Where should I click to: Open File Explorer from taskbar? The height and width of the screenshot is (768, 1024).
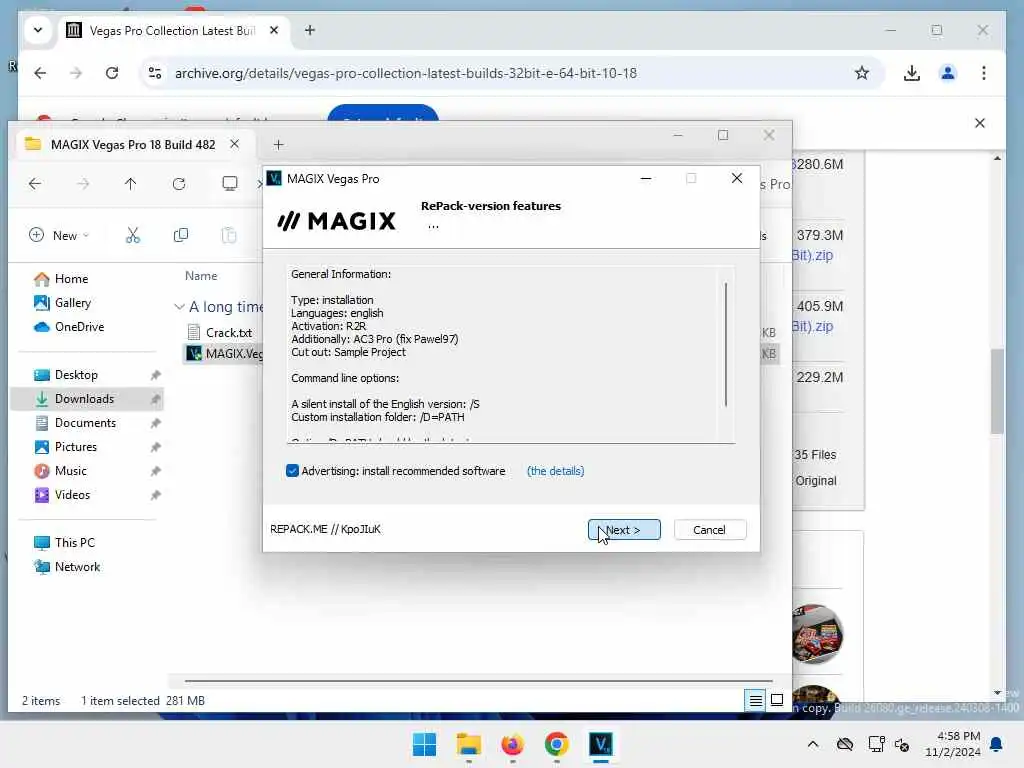(x=468, y=744)
